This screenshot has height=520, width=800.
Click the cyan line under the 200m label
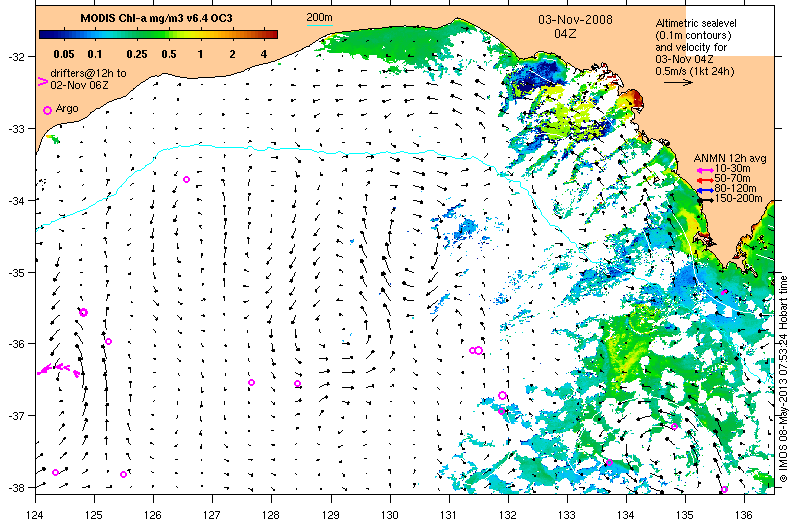tap(319, 24)
